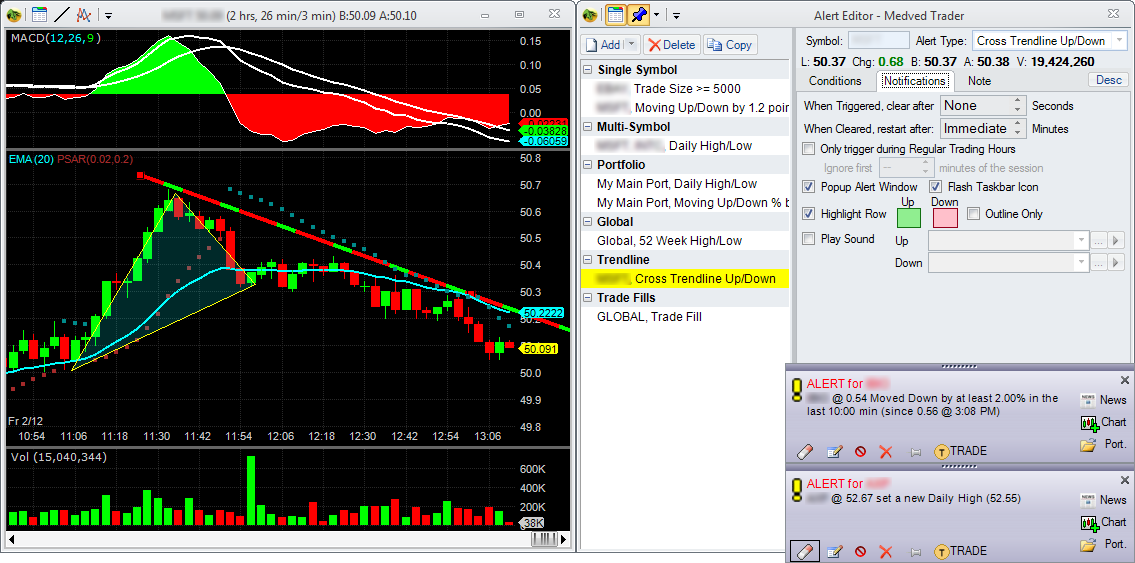Open the pushpin dropdown arrow
The image size is (1135, 563).
click(x=657, y=14)
